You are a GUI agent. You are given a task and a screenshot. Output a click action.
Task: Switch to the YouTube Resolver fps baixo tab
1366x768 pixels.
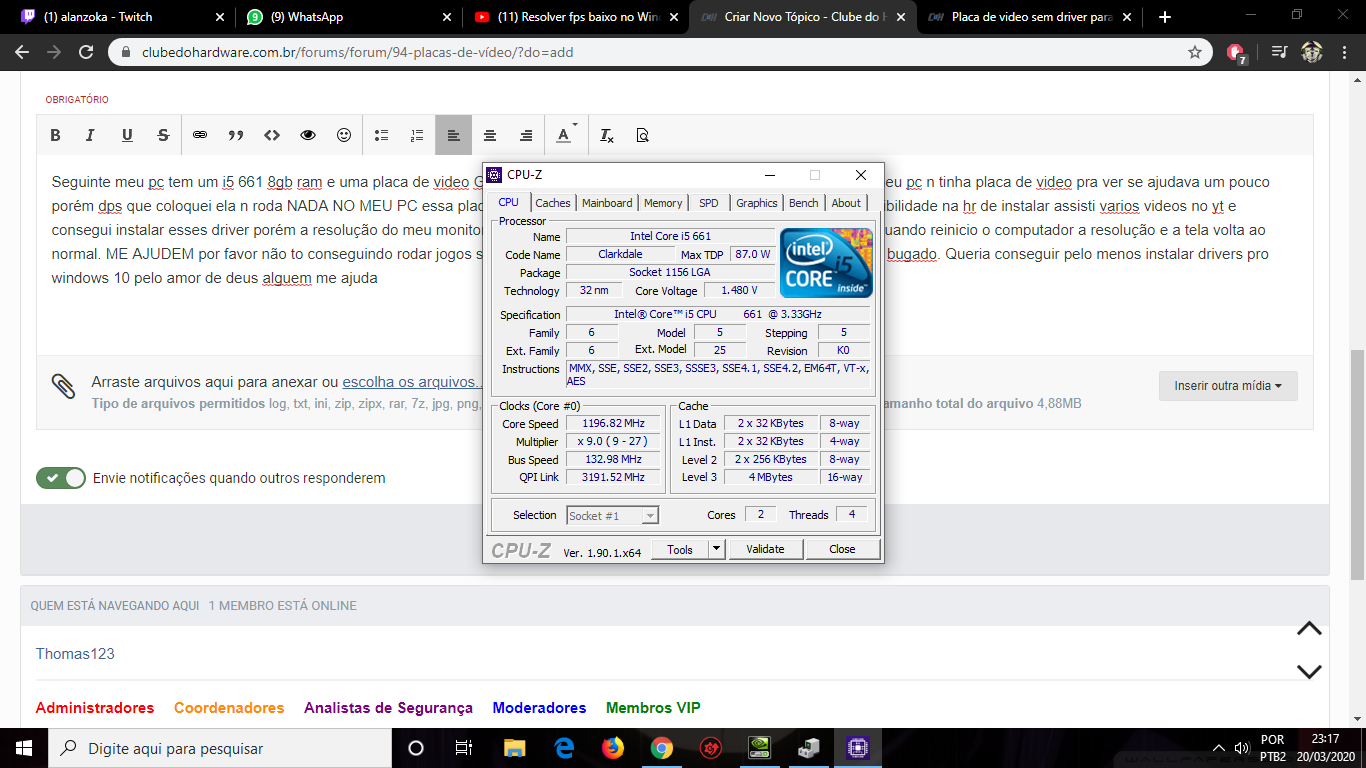click(575, 17)
